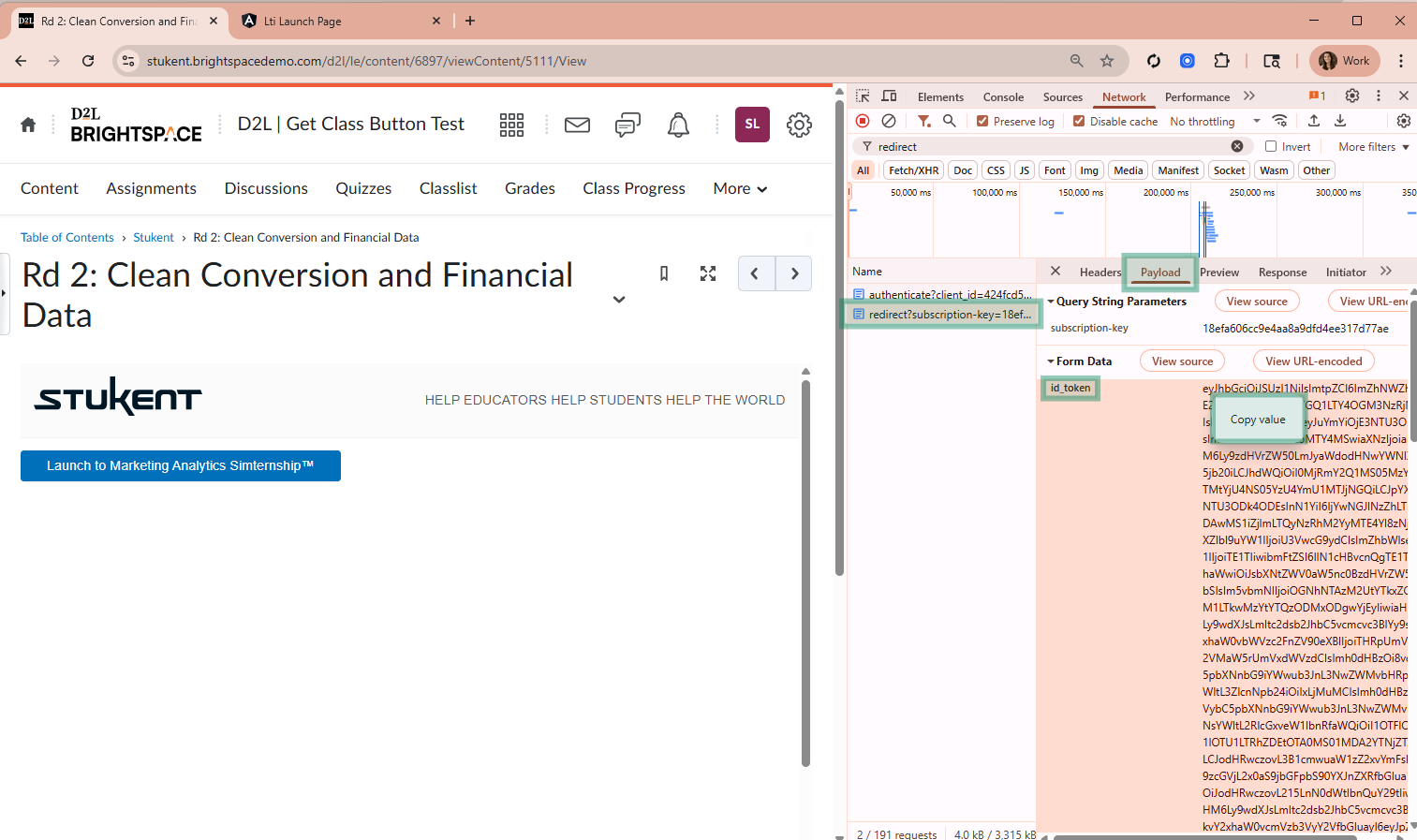Open the SL user profile menu

(752, 125)
